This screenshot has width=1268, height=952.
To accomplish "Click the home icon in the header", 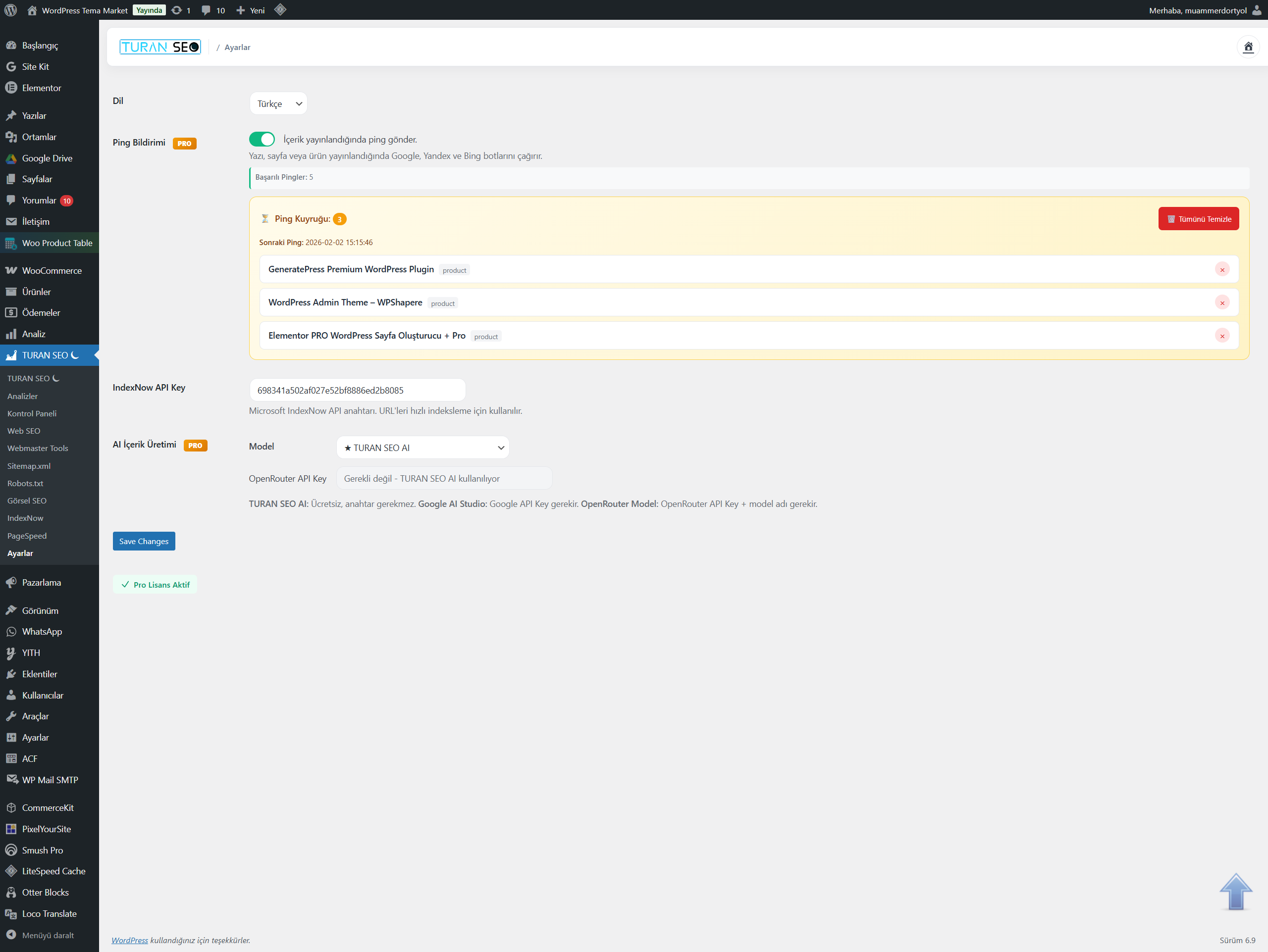I will [x=1248, y=47].
